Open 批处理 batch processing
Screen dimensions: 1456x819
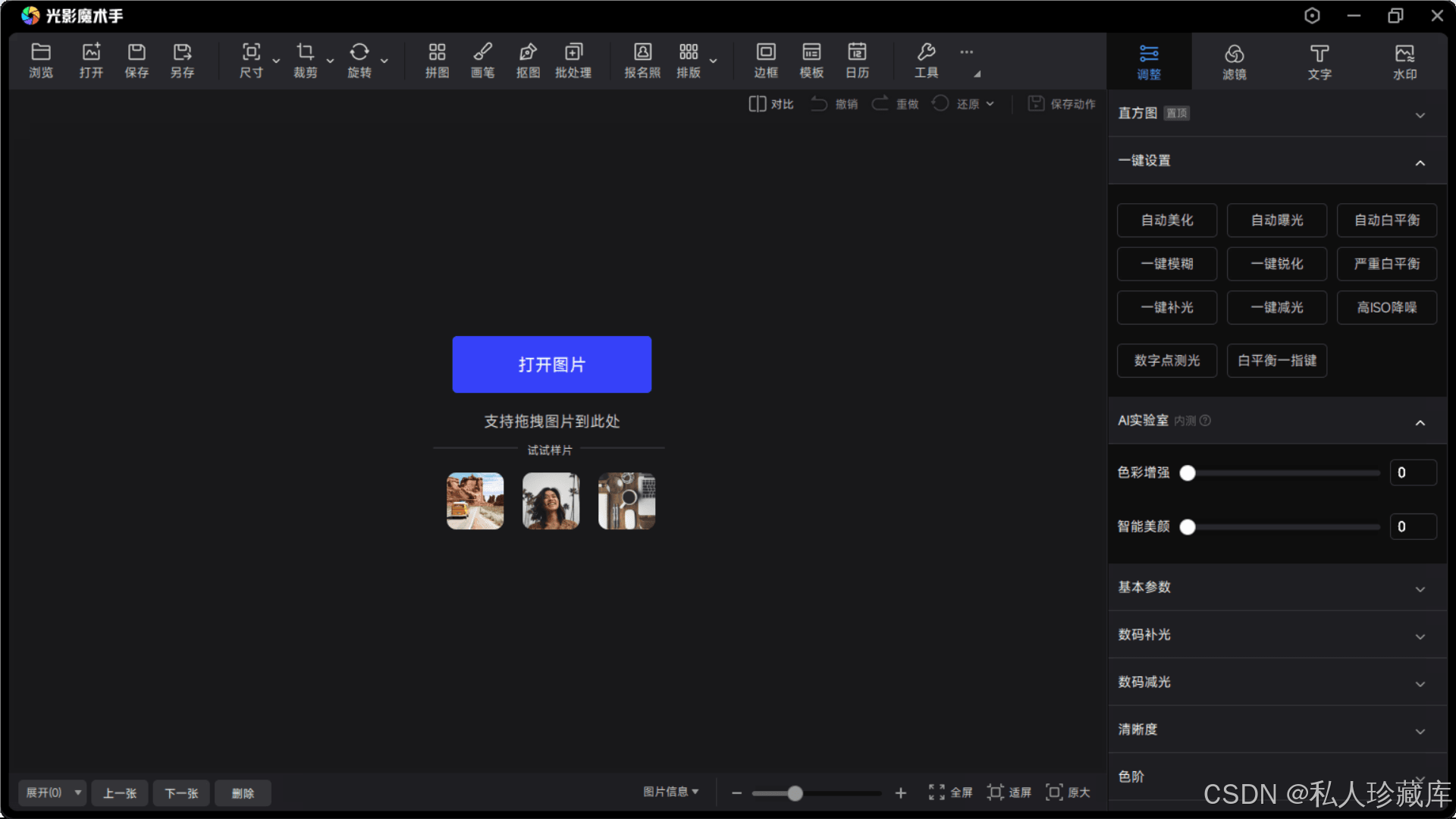point(573,60)
